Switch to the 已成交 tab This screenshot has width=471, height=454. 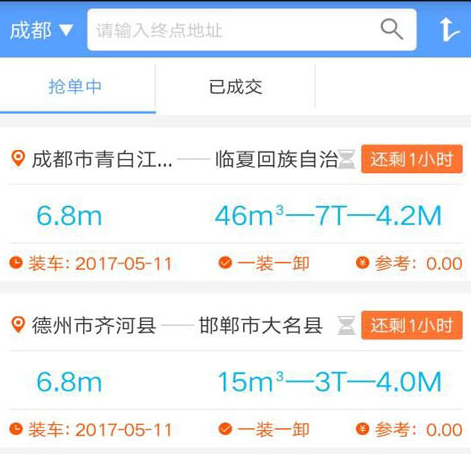point(235,87)
